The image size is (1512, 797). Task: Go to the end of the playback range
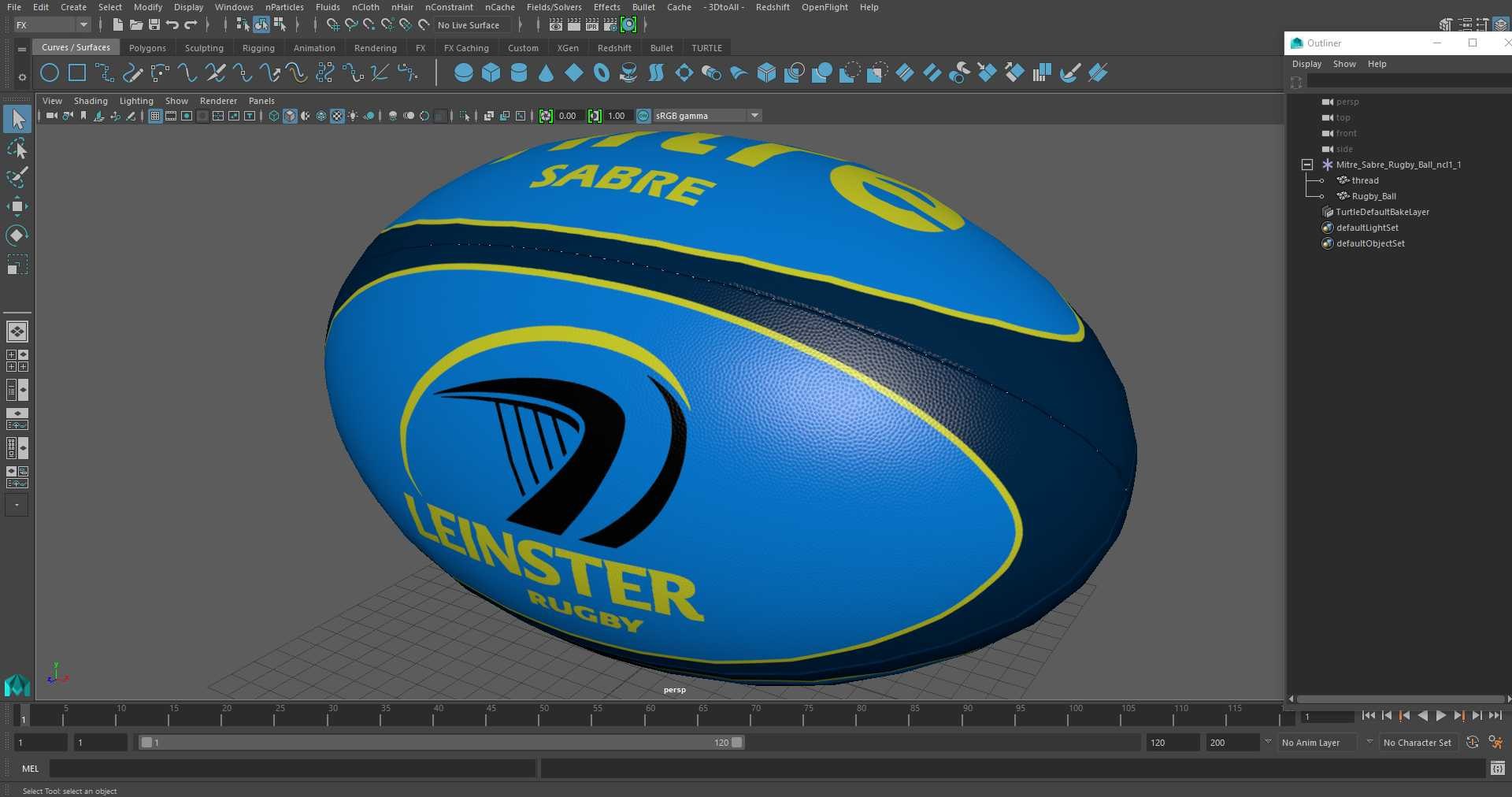(x=1495, y=716)
